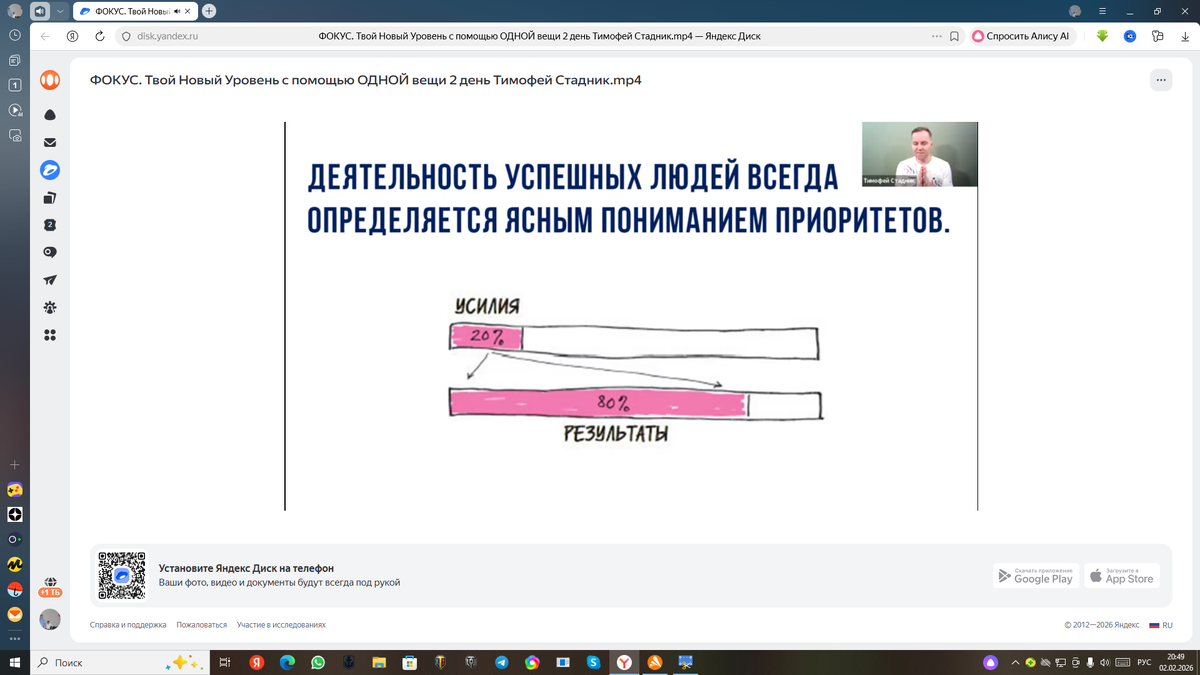
Task: Click the Google Play download badge in the footer
Action: click(x=1035, y=575)
